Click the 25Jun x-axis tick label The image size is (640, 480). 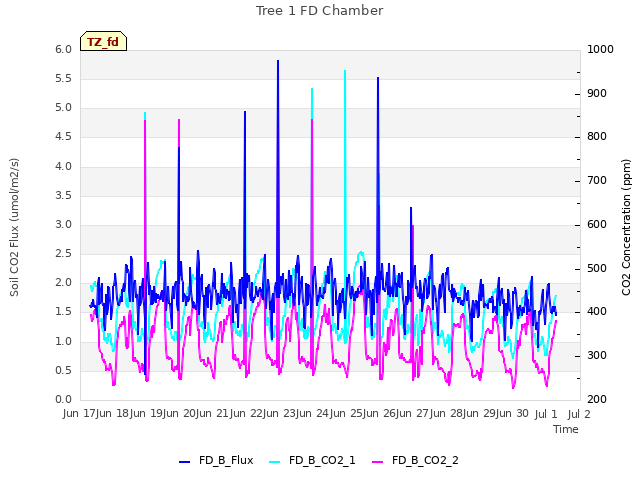(x=364, y=413)
